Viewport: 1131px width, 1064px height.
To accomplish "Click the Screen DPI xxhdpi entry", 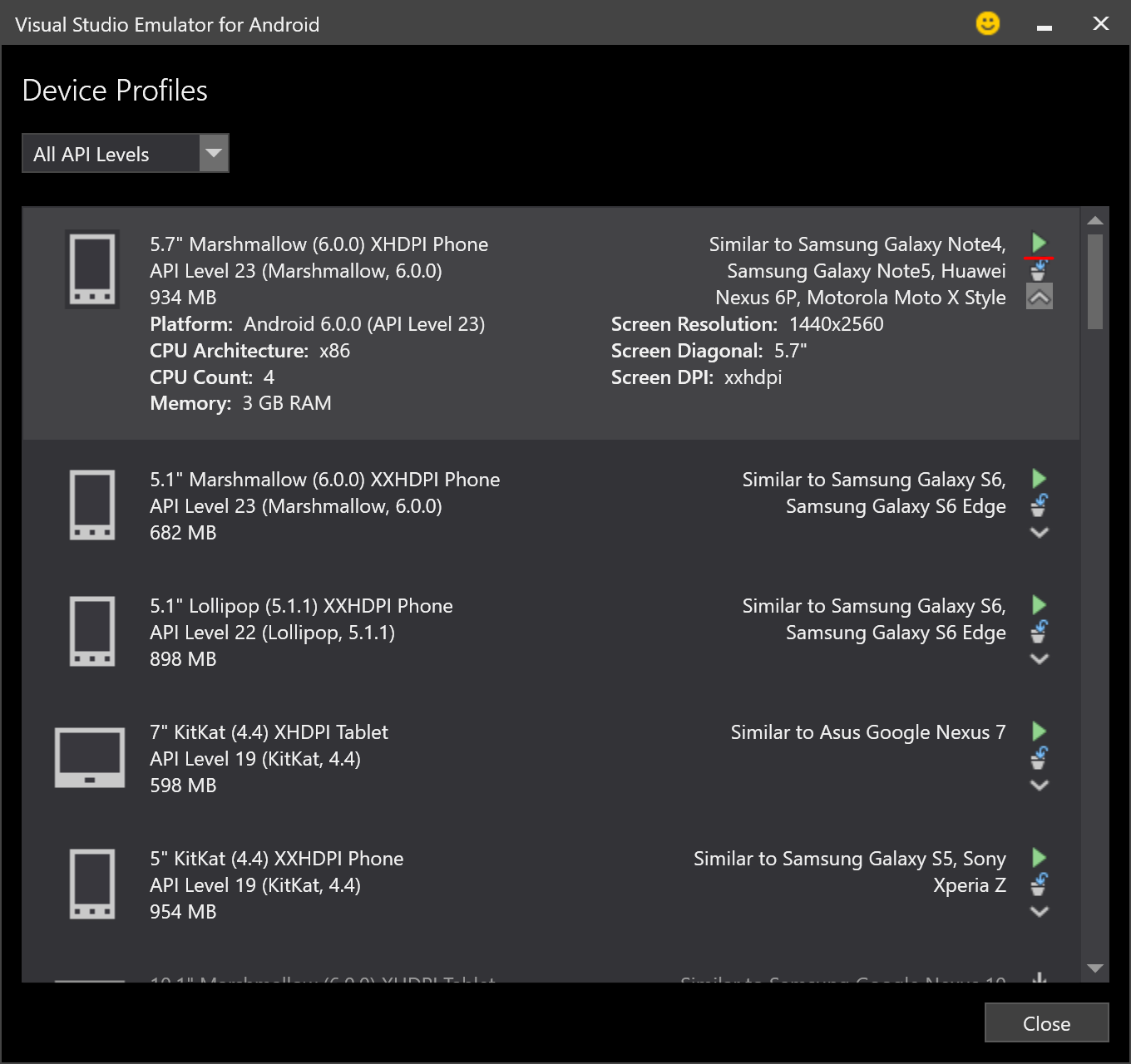I will coord(697,377).
